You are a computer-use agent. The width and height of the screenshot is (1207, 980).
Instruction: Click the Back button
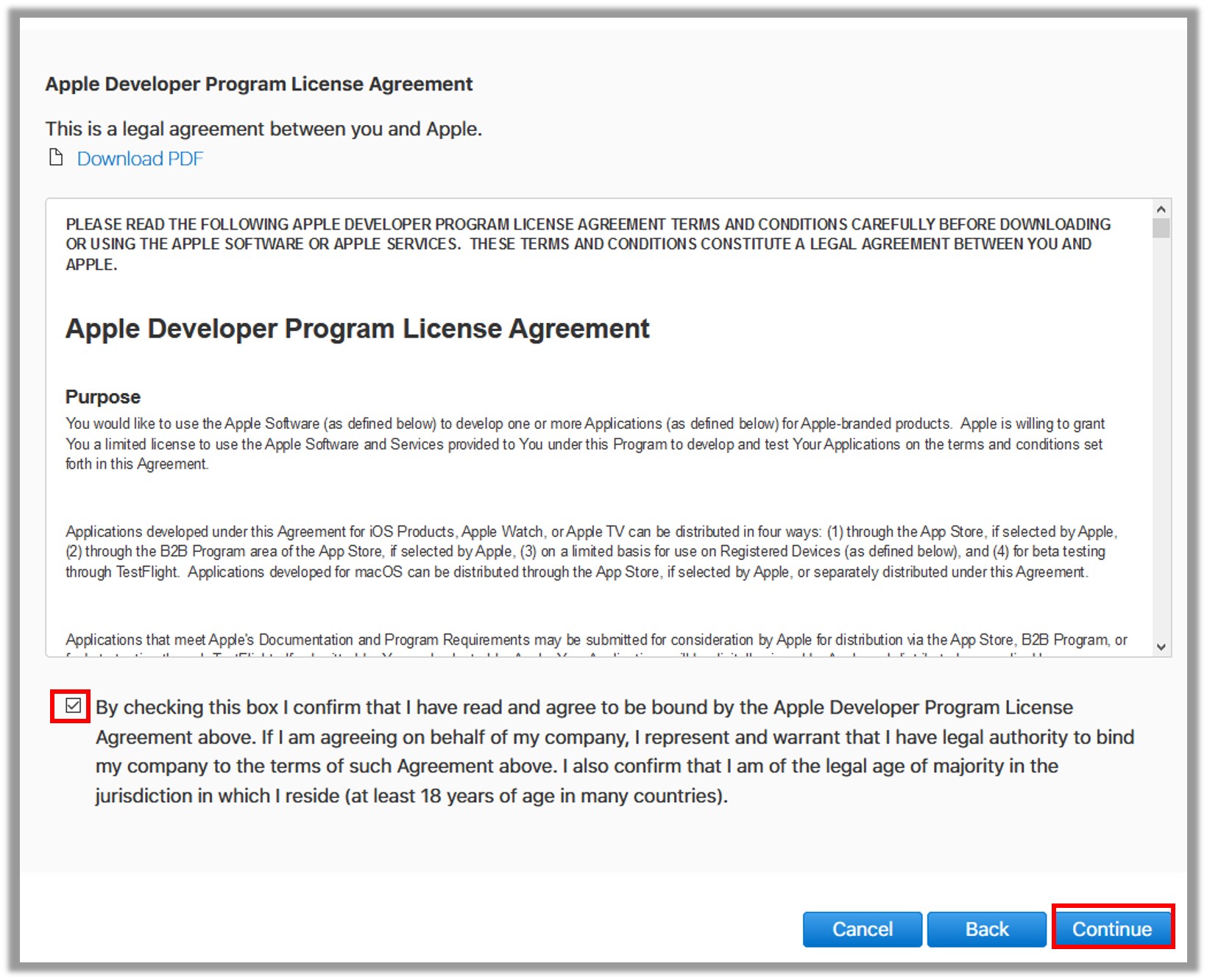(x=986, y=928)
